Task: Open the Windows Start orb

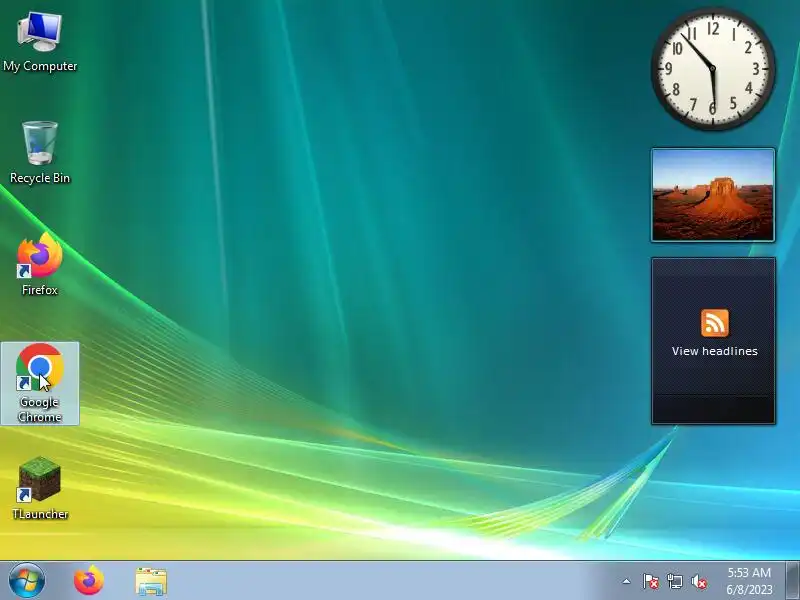Action: click(27, 581)
